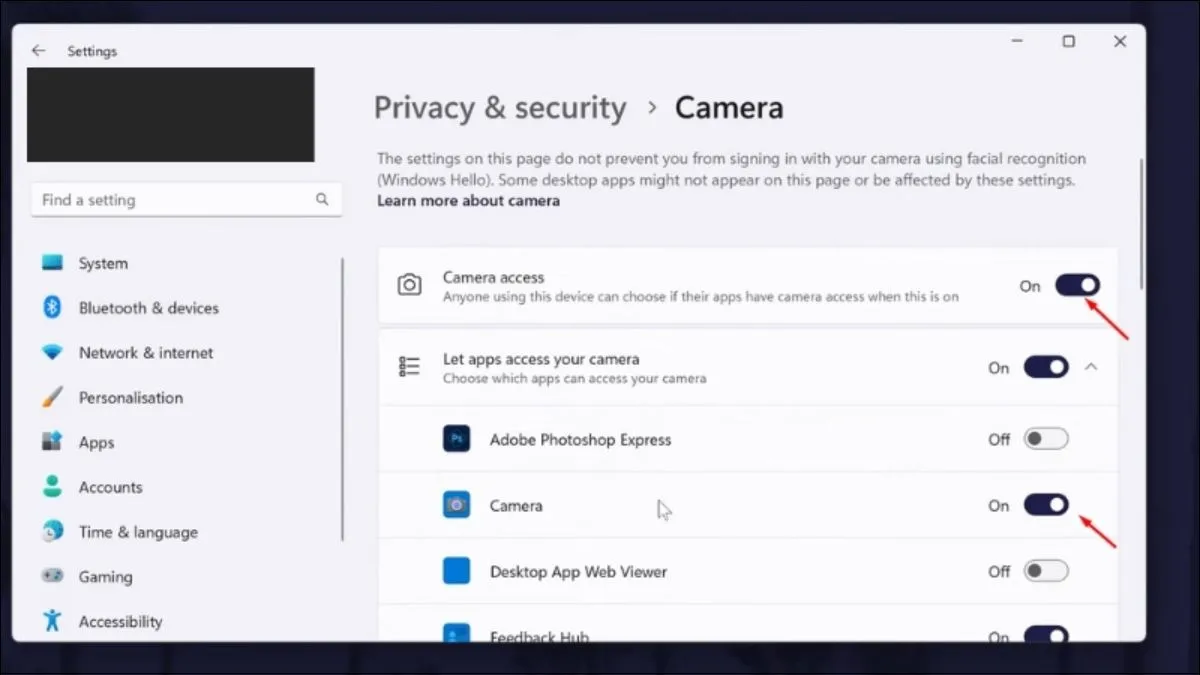Click the Bluetooth & devices icon
The width and height of the screenshot is (1200, 675).
[52, 308]
